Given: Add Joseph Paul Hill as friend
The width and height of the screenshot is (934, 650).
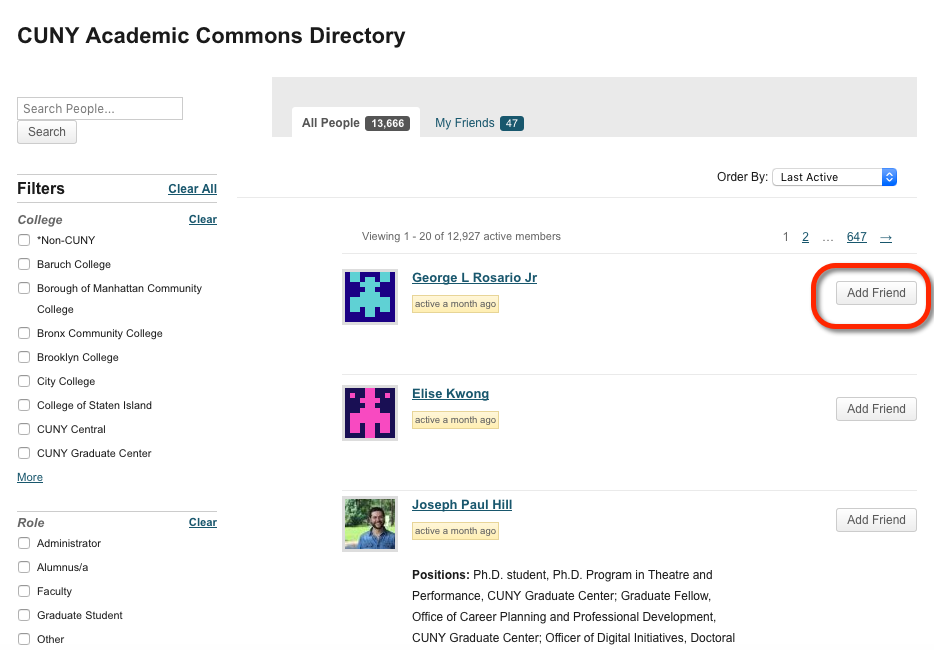Looking at the screenshot, I should pyautogui.click(x=876, y=520).
